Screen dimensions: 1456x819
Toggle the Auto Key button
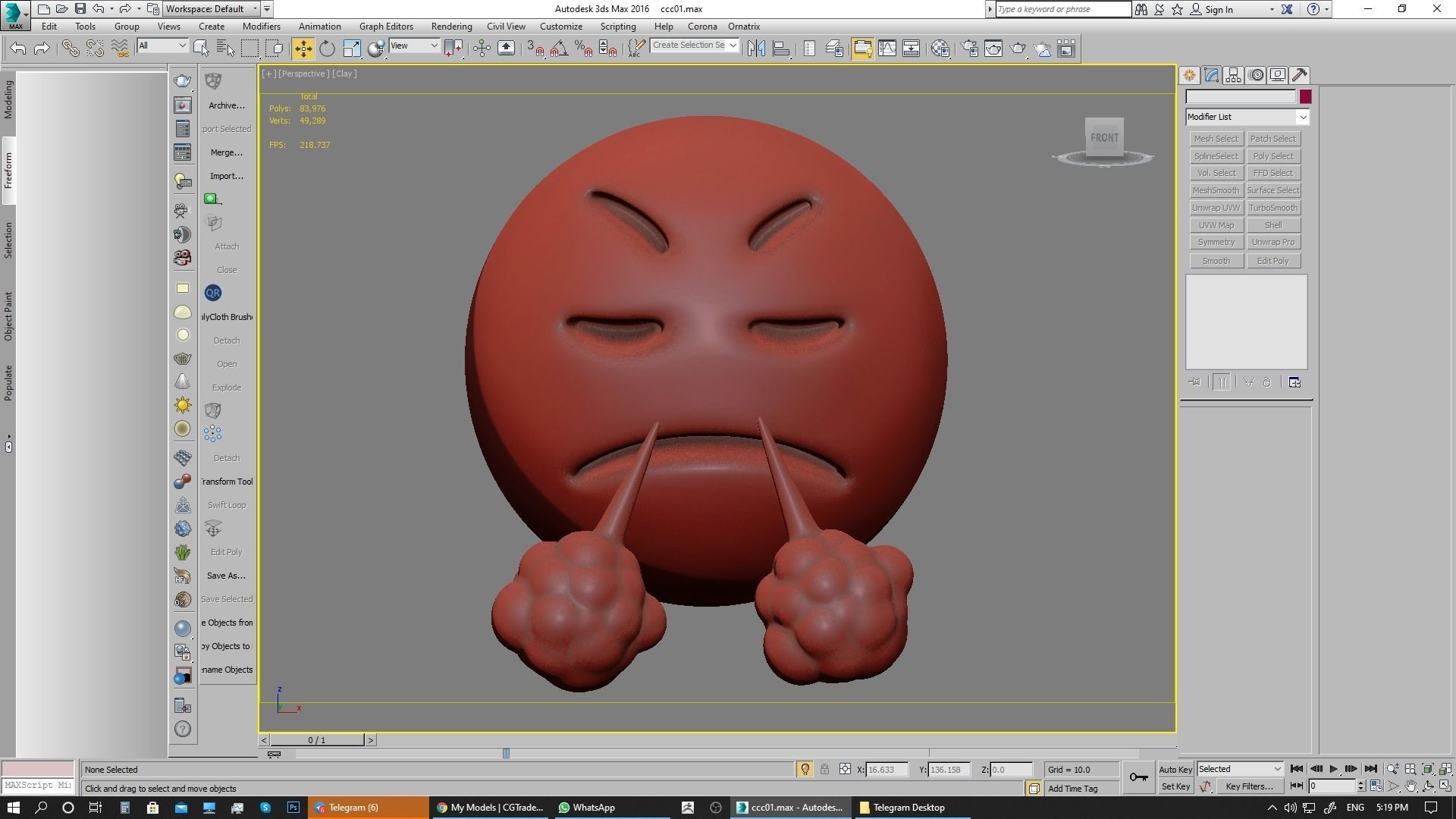1175,769
